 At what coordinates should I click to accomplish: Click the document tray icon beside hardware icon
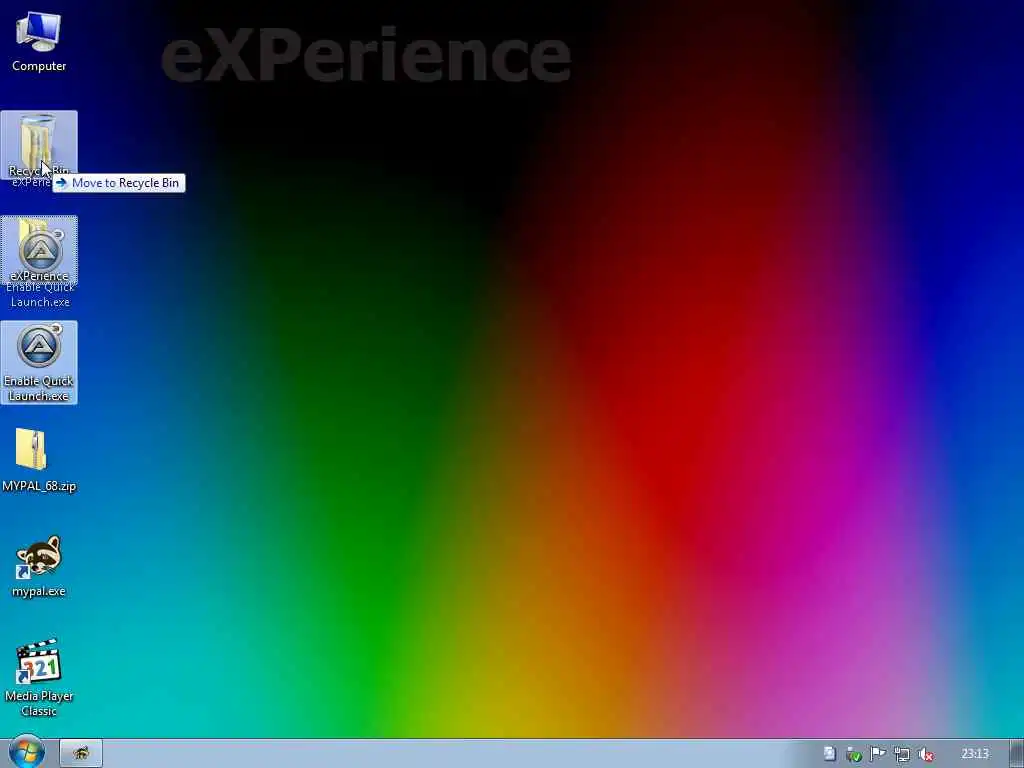click(x=829, y=754)
